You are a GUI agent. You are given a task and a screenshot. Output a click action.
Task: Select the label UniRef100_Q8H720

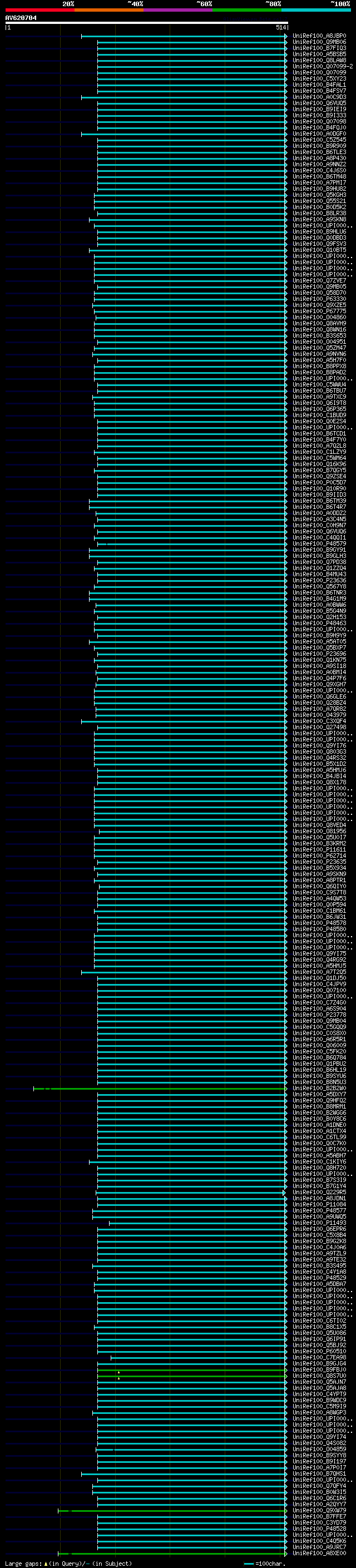[319, 1168]
